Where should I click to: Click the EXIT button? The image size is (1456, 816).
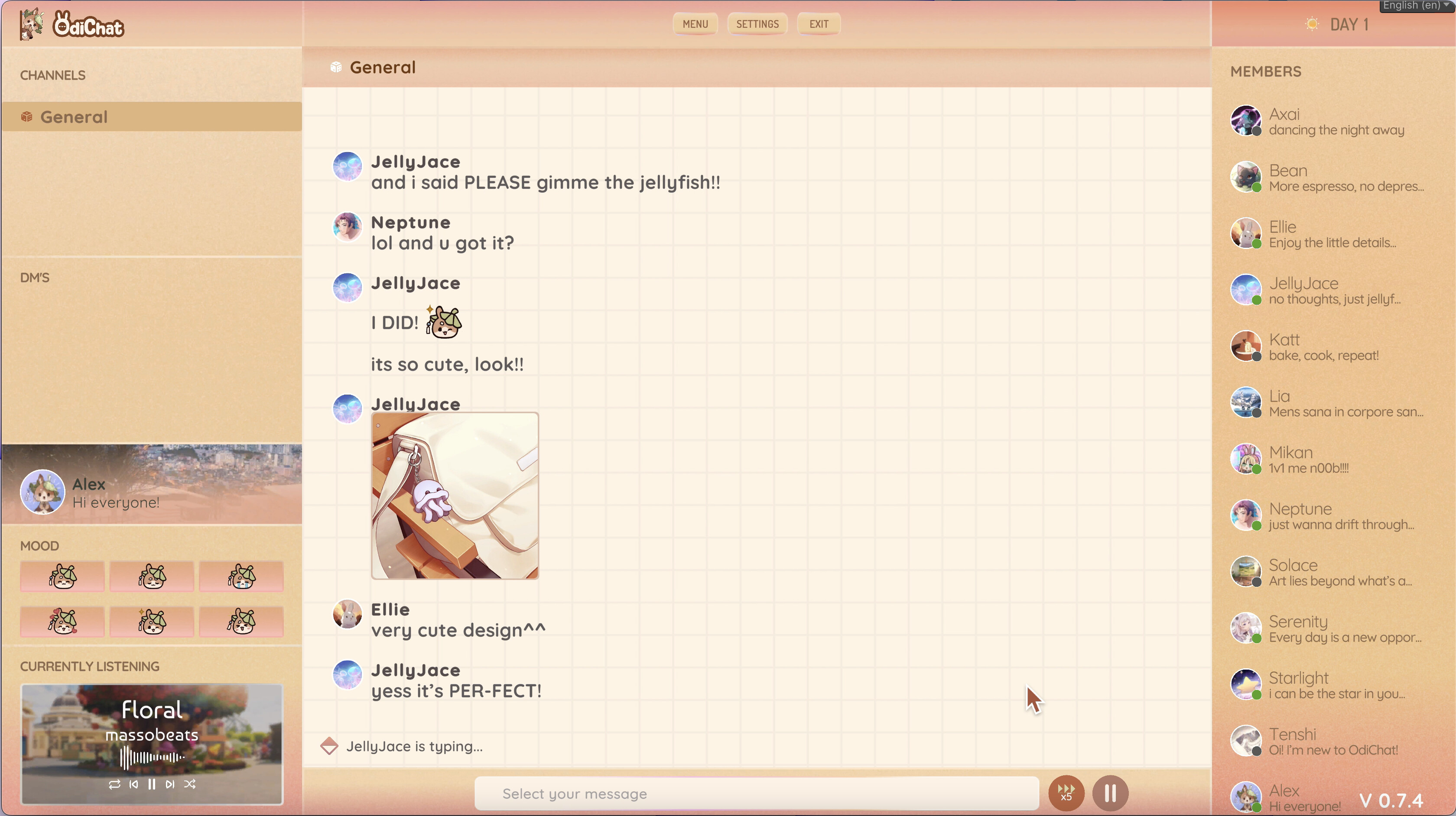tap(818, 24)
